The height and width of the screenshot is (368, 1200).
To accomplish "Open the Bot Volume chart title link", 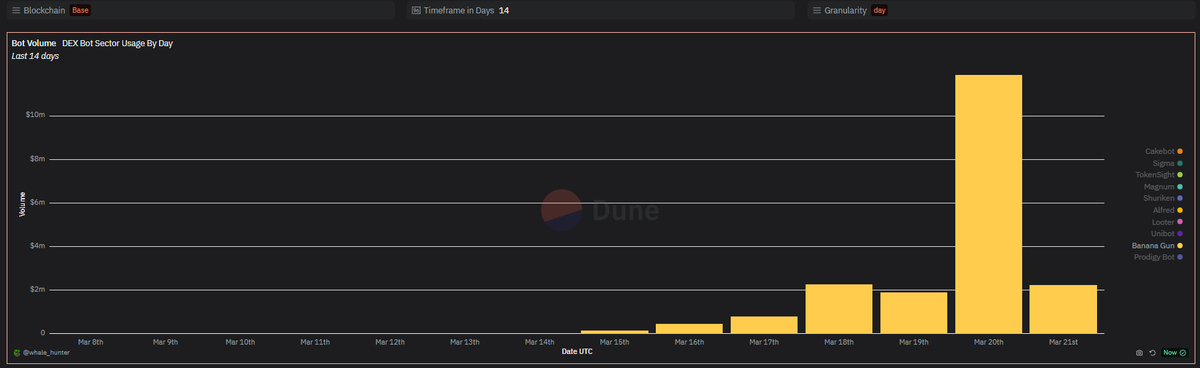I will pos(33,44).
